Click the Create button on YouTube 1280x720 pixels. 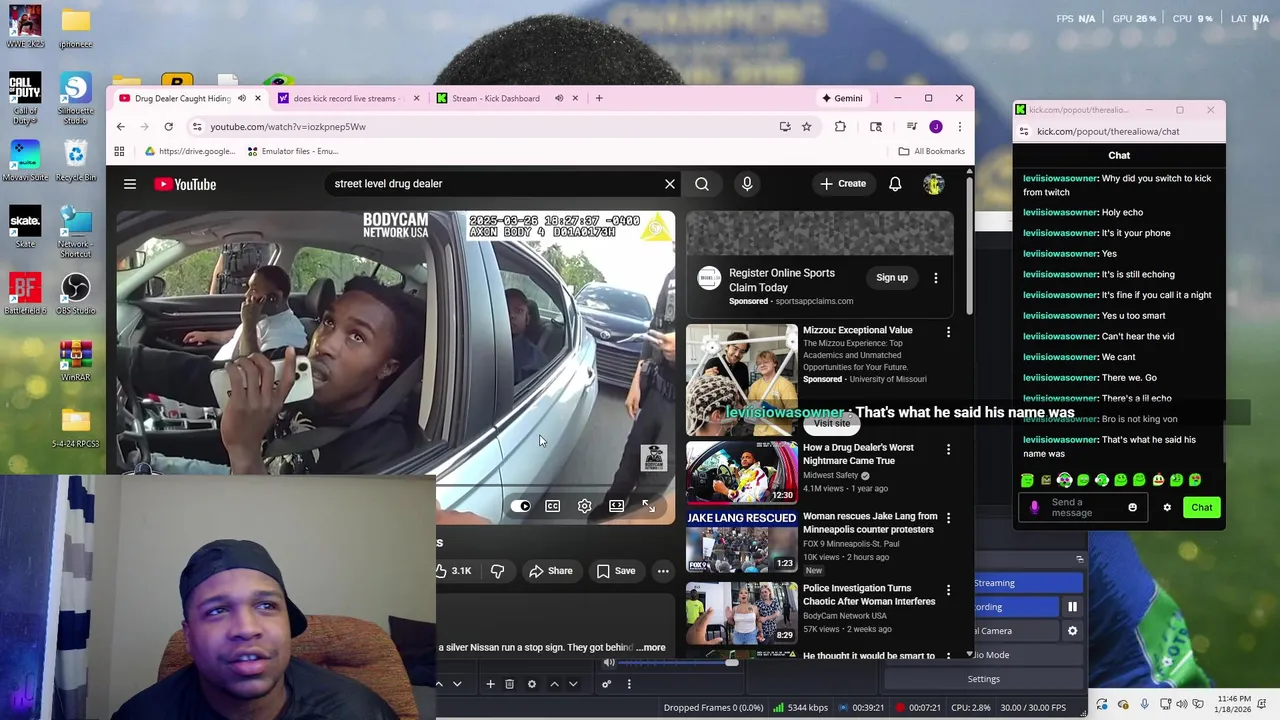tap(843, 184)
